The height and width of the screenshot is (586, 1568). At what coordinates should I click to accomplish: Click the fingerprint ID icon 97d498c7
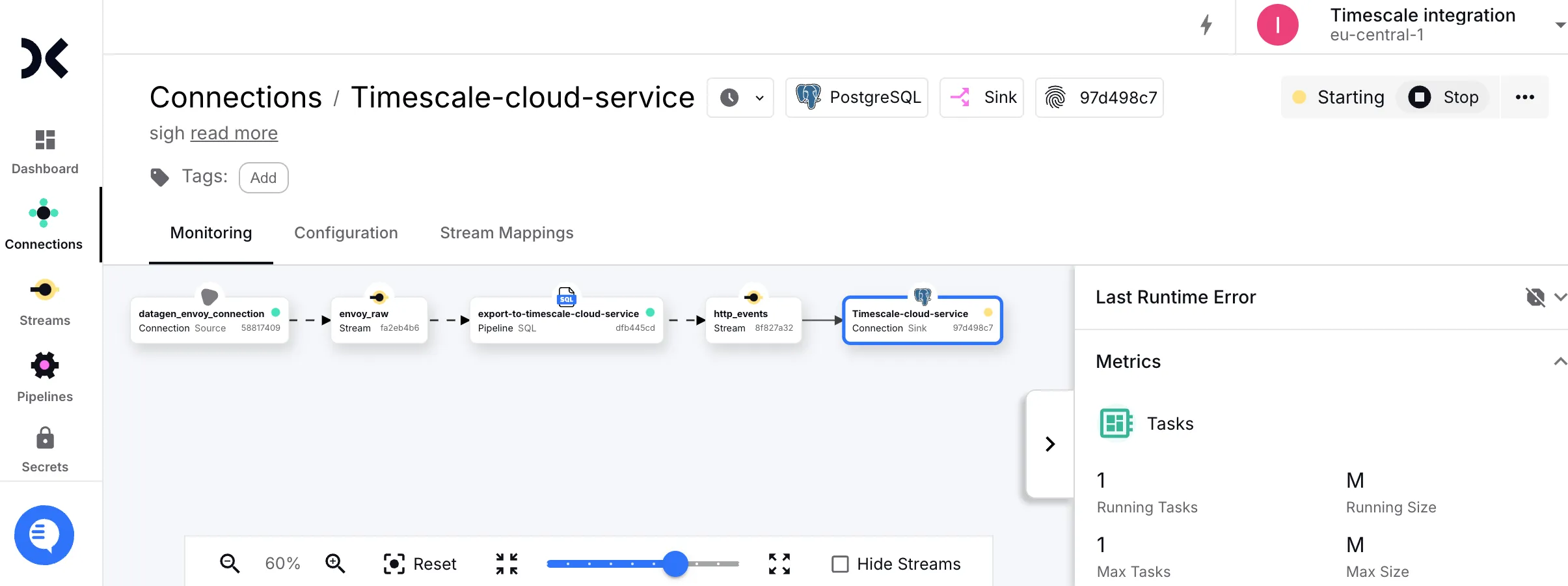pos(1055,97)
